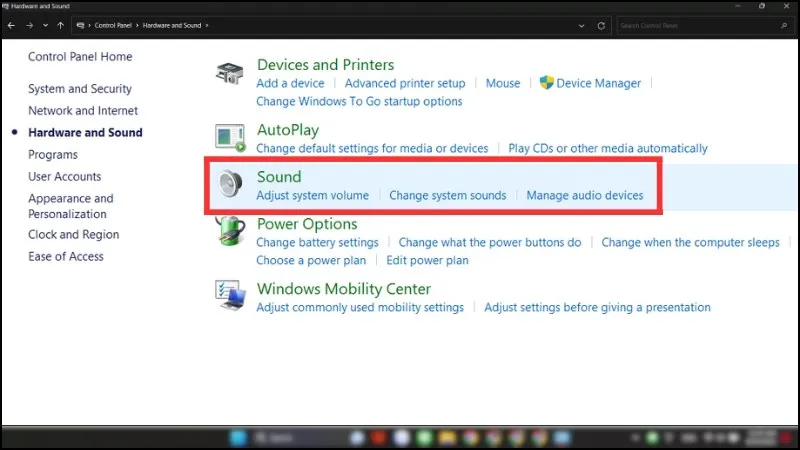Open Adjust system volume
Viewport: 800px width, 450px height.
click(312, 195)
